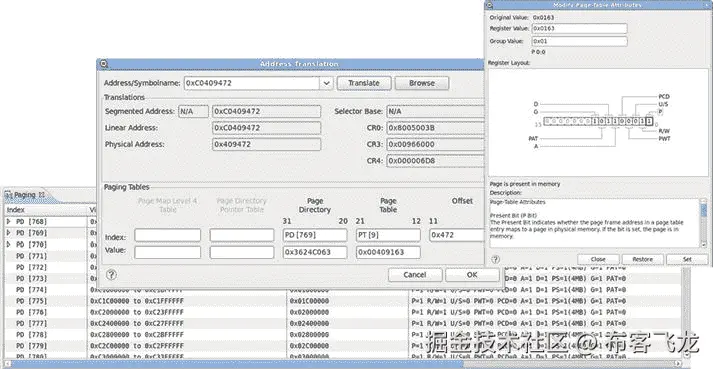Click the Register Value input field

coord(579,28)
